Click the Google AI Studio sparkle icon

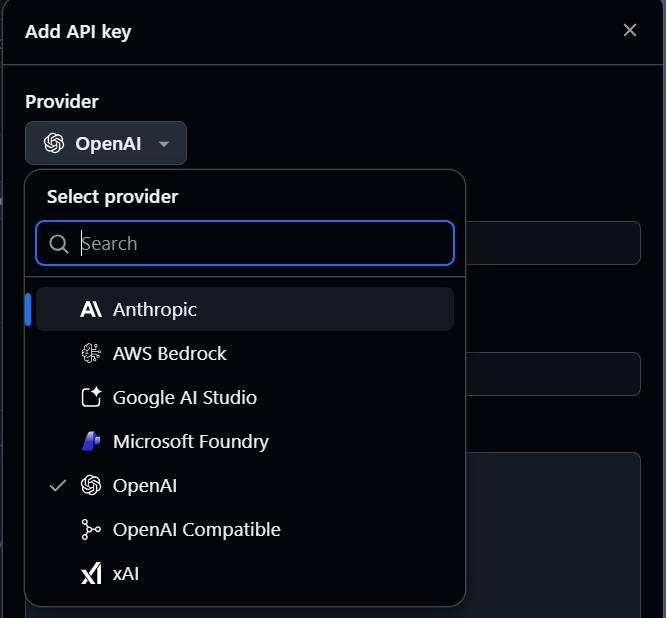click(x=91, y=397)
